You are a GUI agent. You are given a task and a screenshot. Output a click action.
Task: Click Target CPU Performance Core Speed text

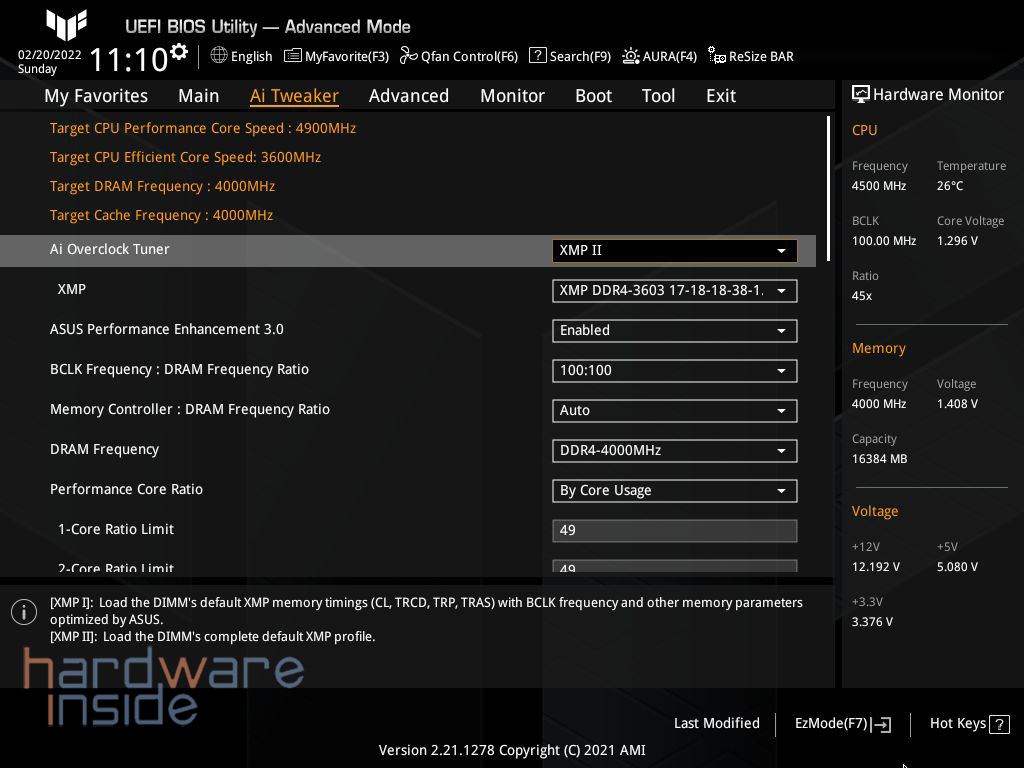click(x=202, y=128)
